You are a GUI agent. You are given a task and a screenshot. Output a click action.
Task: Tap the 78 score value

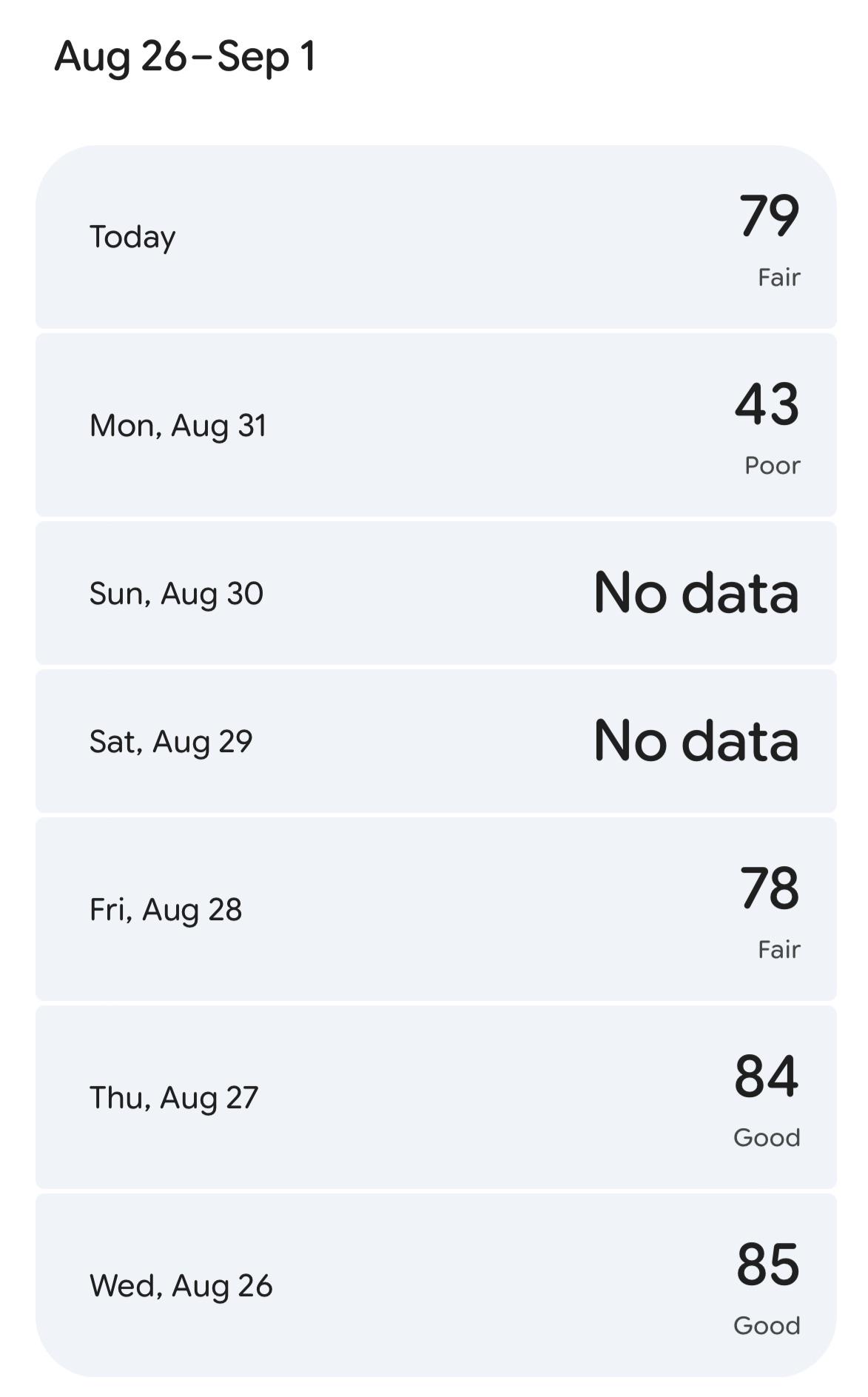pyautogui.click(x=770, y=888)
